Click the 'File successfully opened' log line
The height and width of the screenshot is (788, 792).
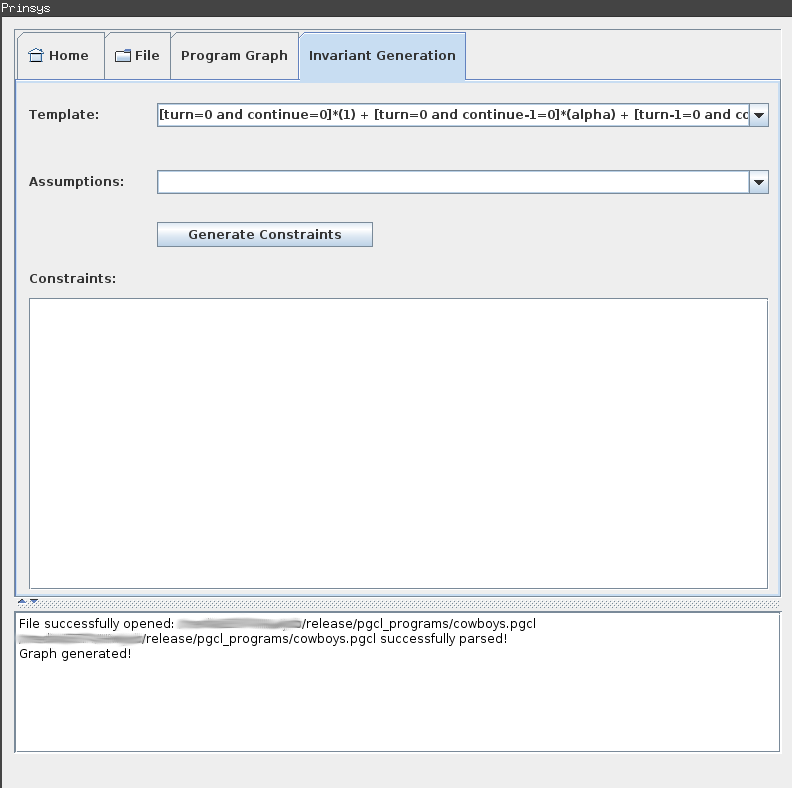(277, 624)
